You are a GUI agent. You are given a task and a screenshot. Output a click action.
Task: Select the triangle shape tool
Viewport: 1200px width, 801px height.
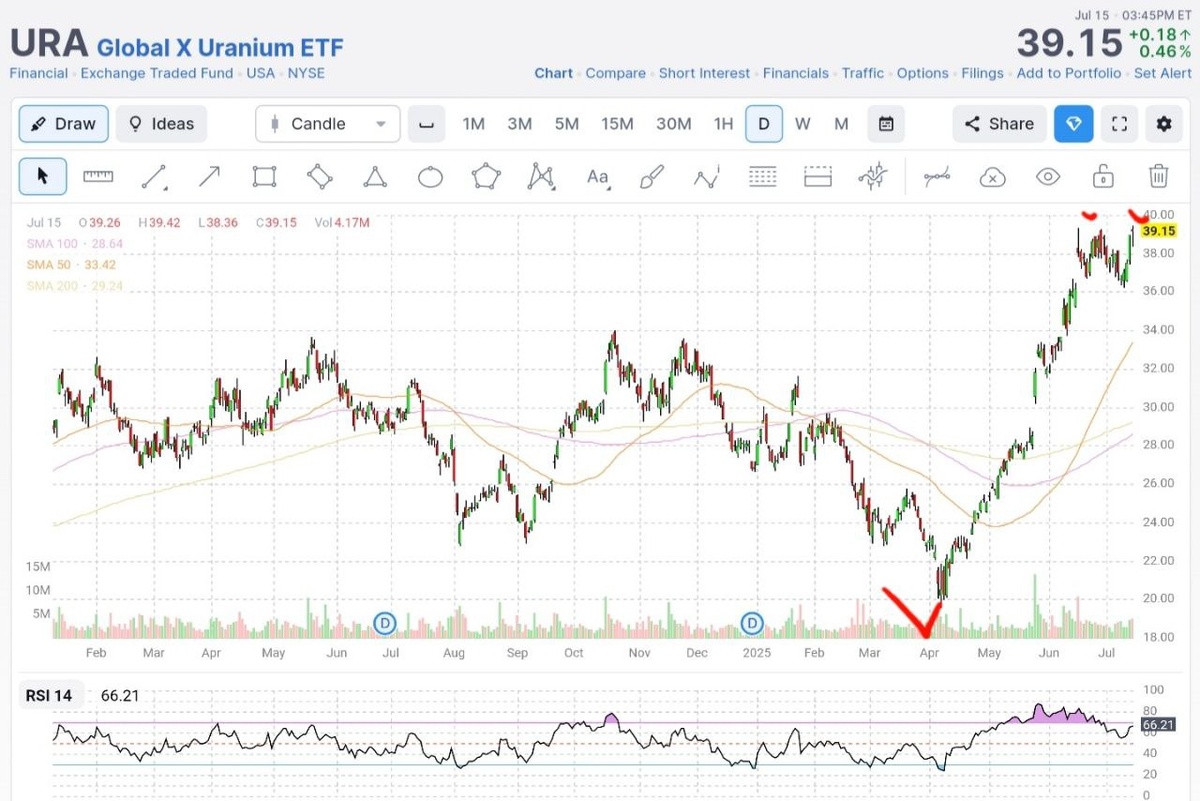(375, 177)
